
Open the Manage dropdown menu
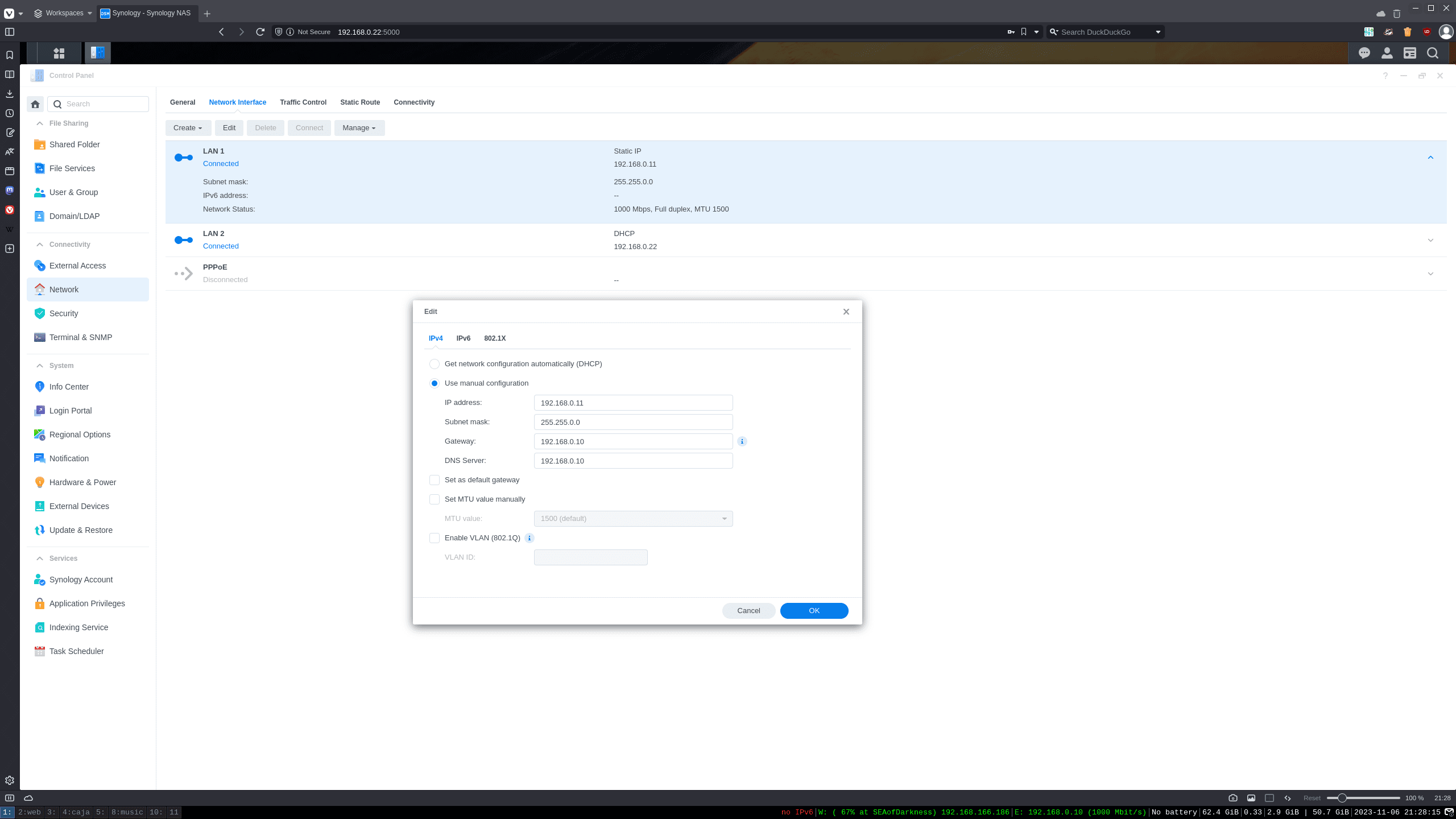[359, 128]
